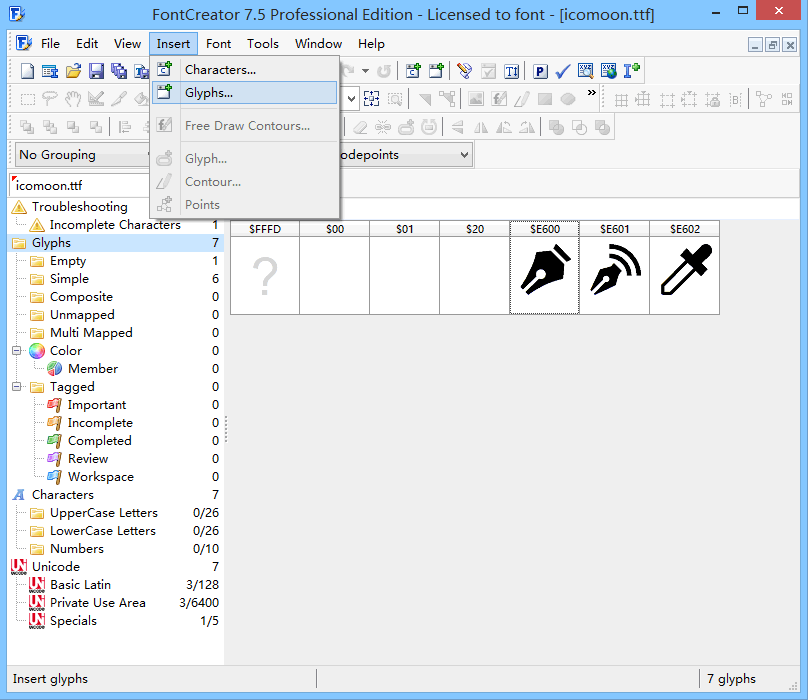
Task: Create a new font file
Action: click(27, 71)
